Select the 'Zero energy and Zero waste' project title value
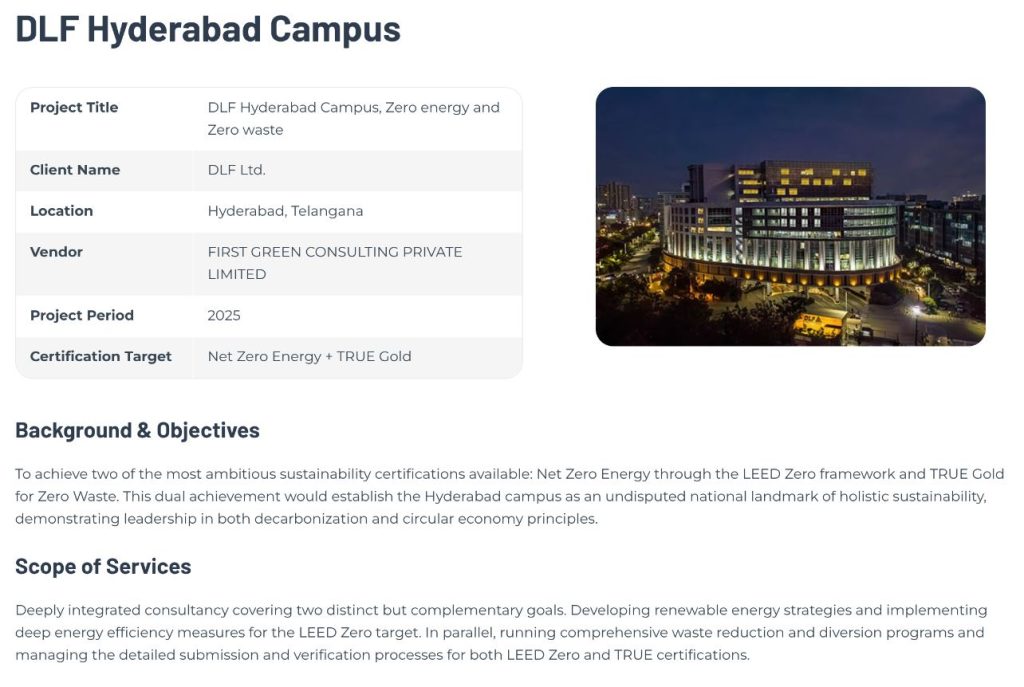The width and height of the screenshot is (1024, 687). [x=353, y=118]
